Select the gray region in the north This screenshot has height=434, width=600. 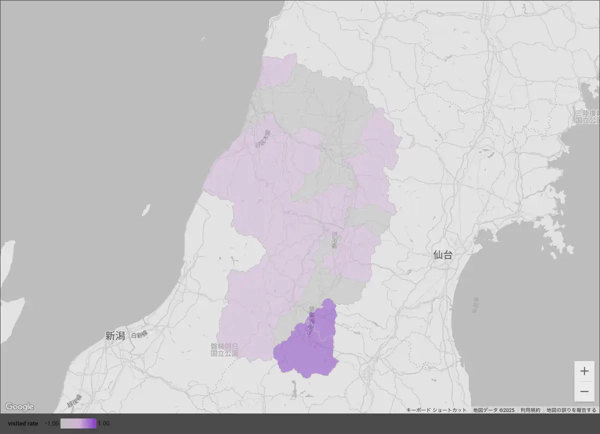point(310,110)
